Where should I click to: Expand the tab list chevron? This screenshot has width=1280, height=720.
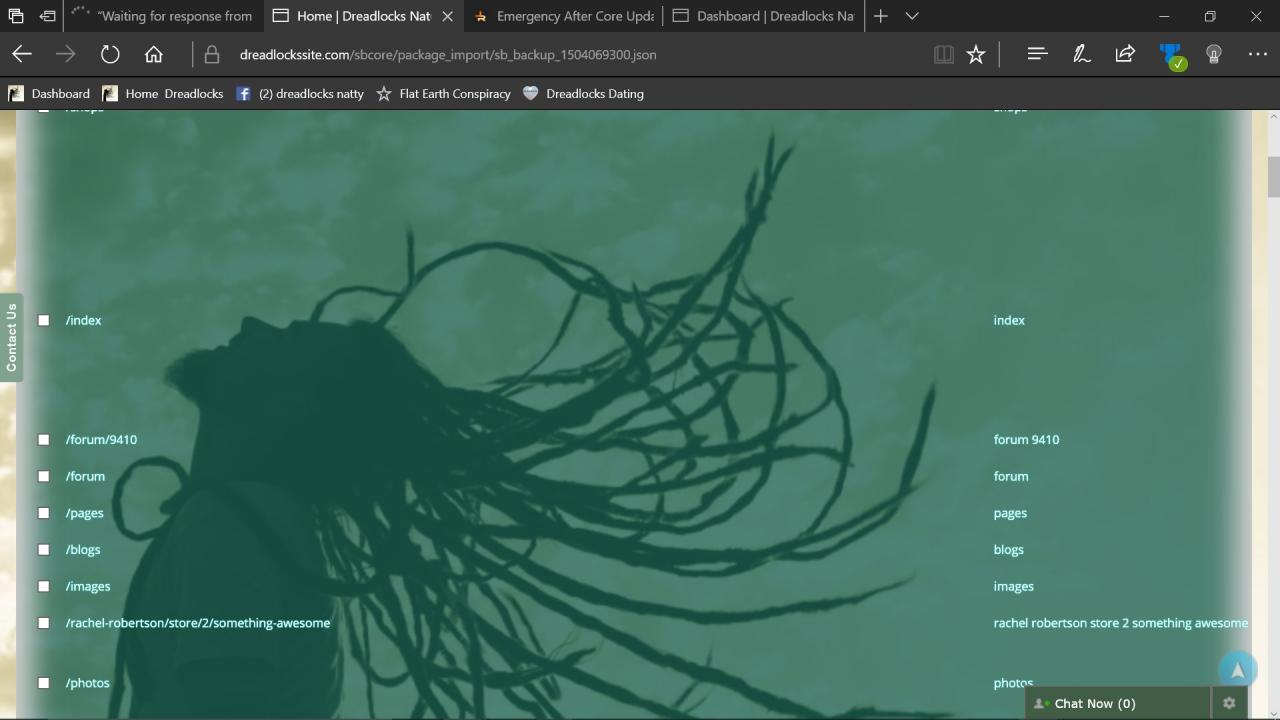click(912, 16)
